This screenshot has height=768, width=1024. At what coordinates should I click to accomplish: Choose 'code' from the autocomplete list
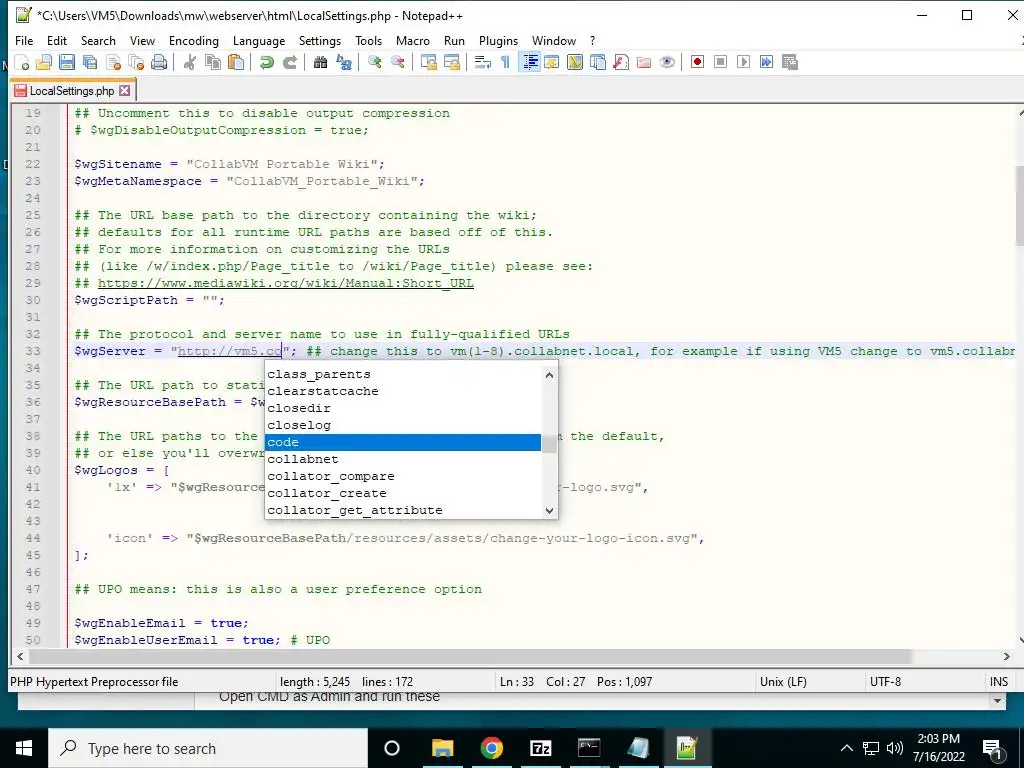(403, 442)
